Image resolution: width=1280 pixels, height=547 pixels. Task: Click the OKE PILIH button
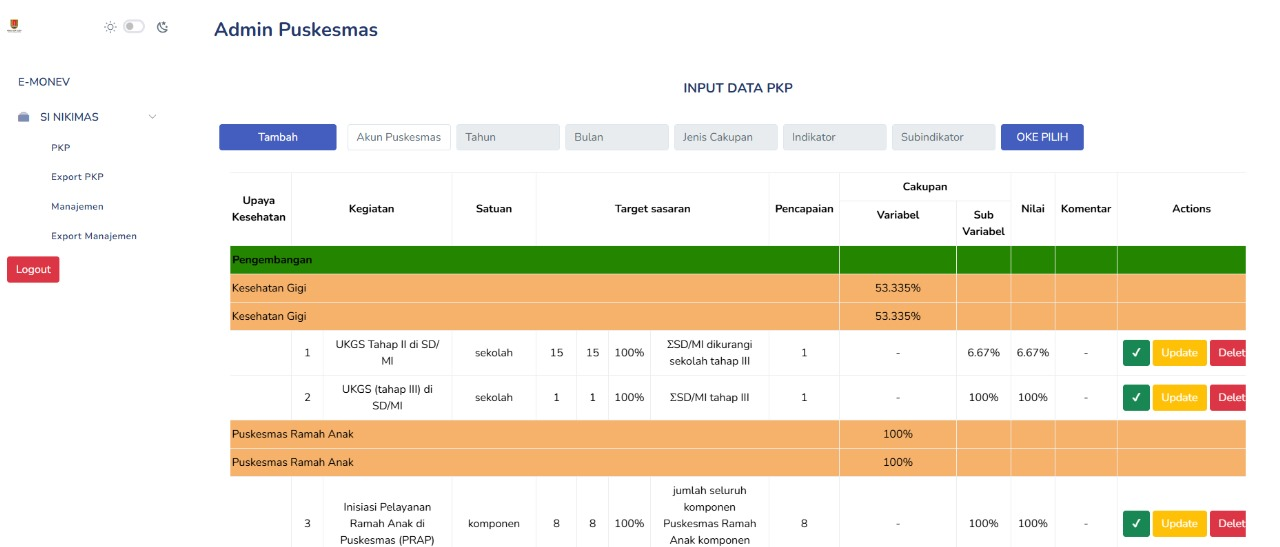[x=1041, y=137]
